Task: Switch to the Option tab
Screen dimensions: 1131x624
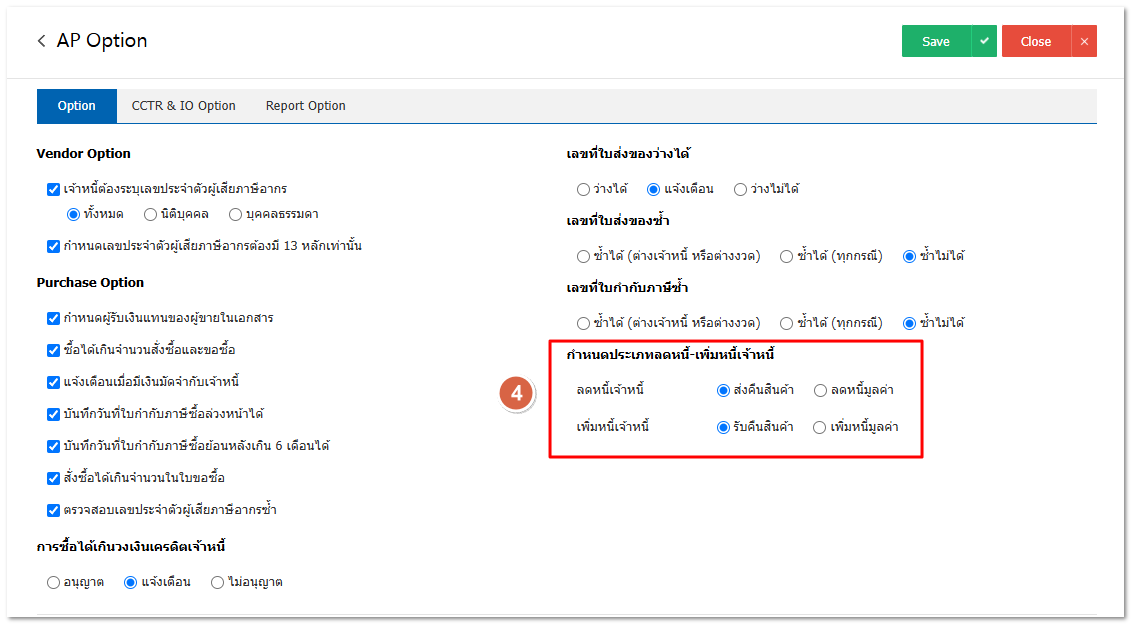Action: 76,106
